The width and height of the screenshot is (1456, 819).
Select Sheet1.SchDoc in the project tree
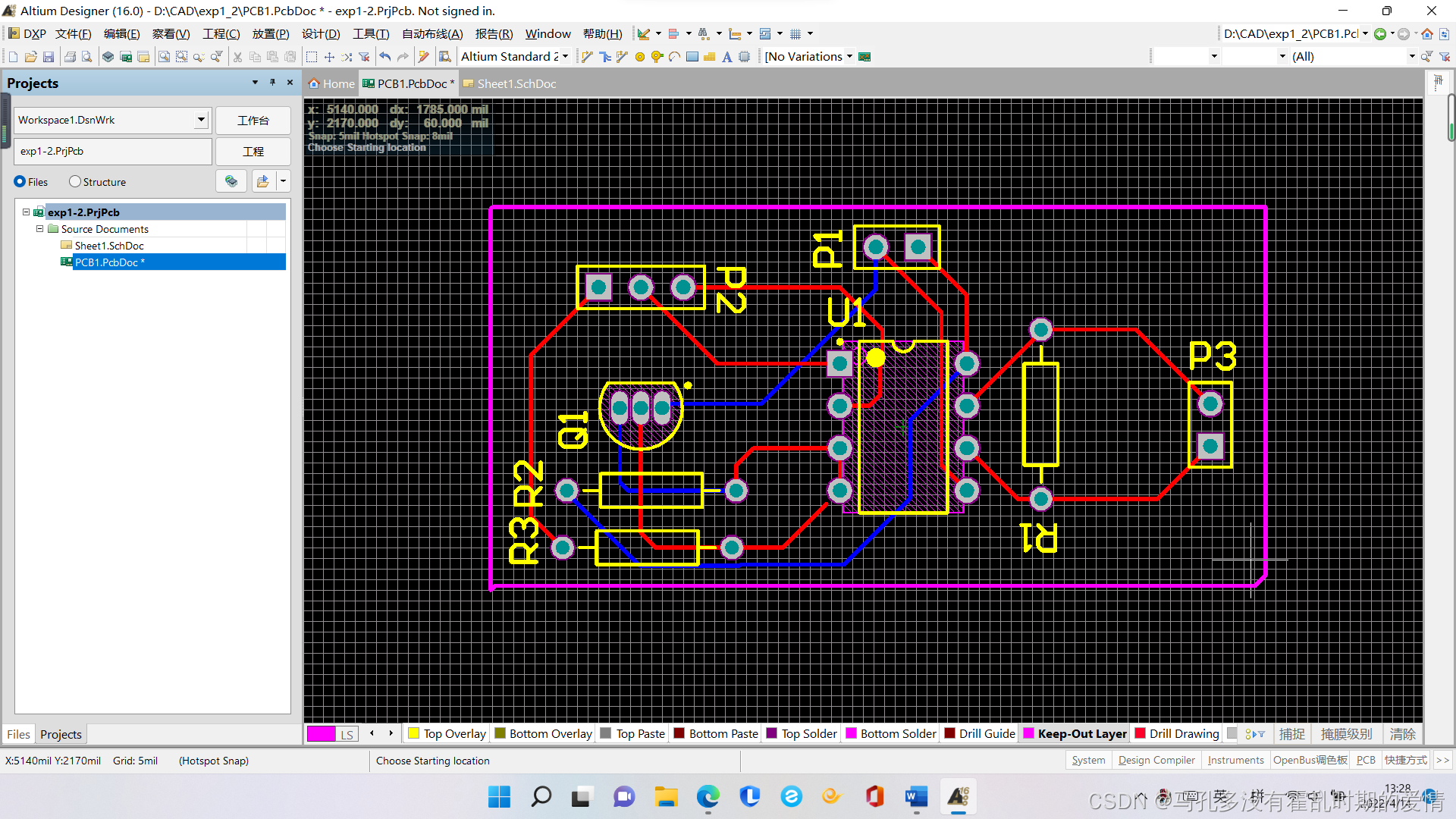[109, 246]
